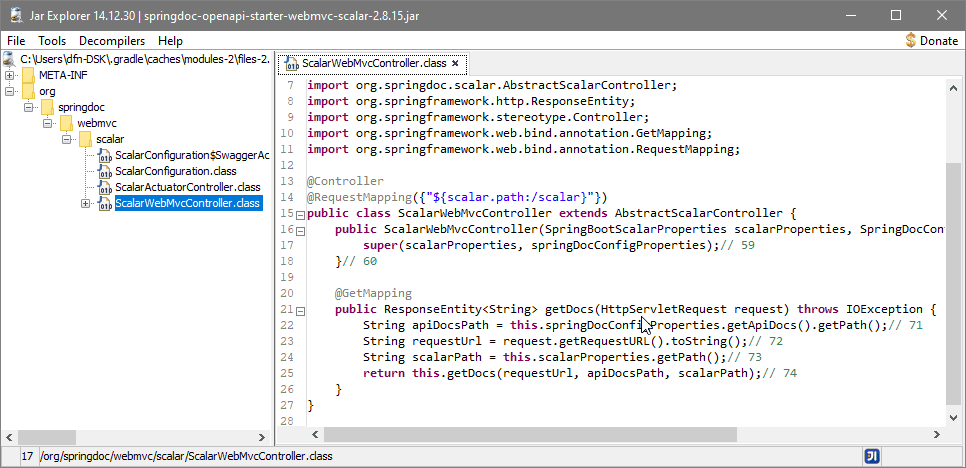This screenshot has height=468, width=966.
Task: Select ScalarConfiguration$SwaggerAc class entry
Action: tap(192, 156)
